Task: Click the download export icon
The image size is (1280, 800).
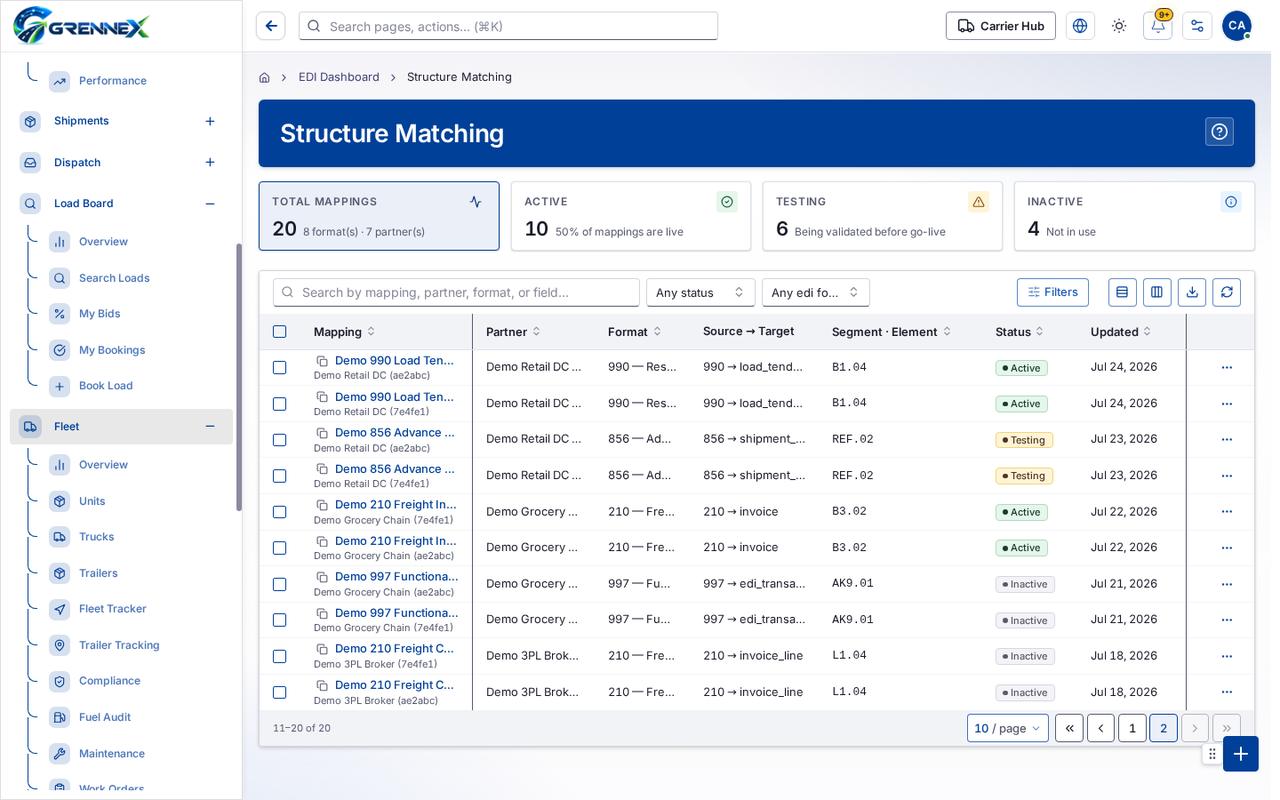Action: [x=1192, y=292]
